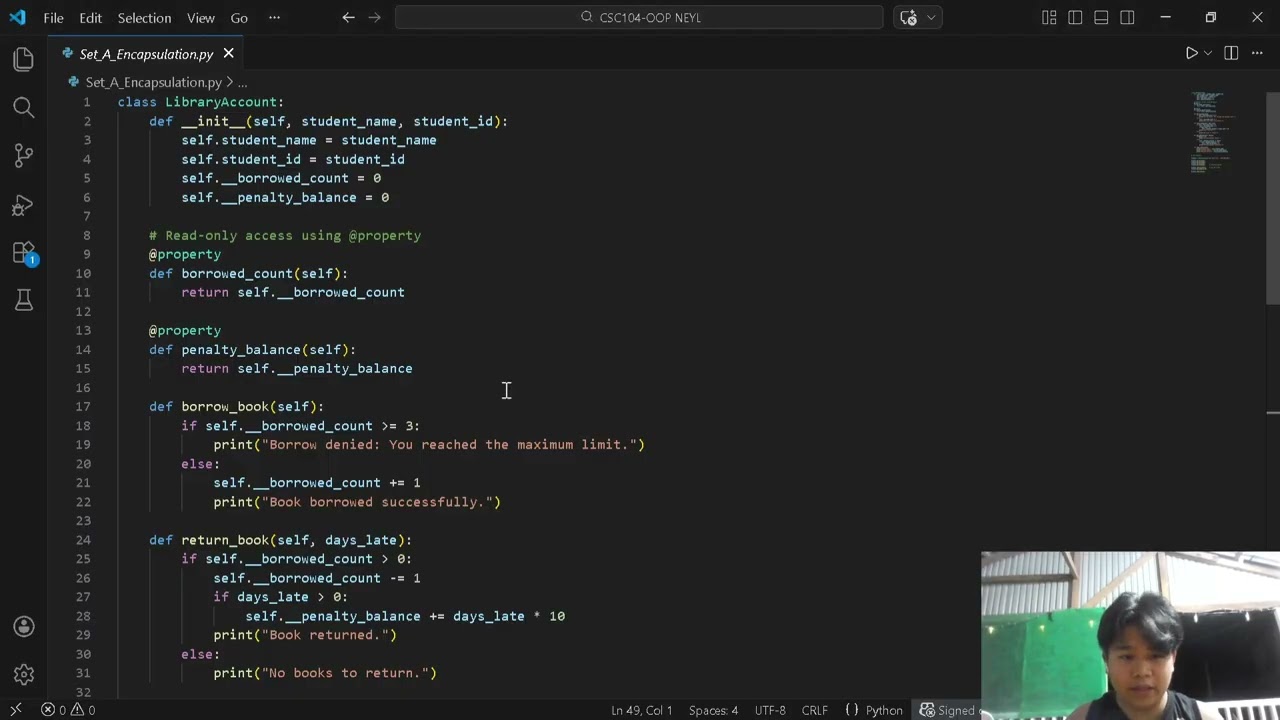Select language mode Python in status bar

884,710
